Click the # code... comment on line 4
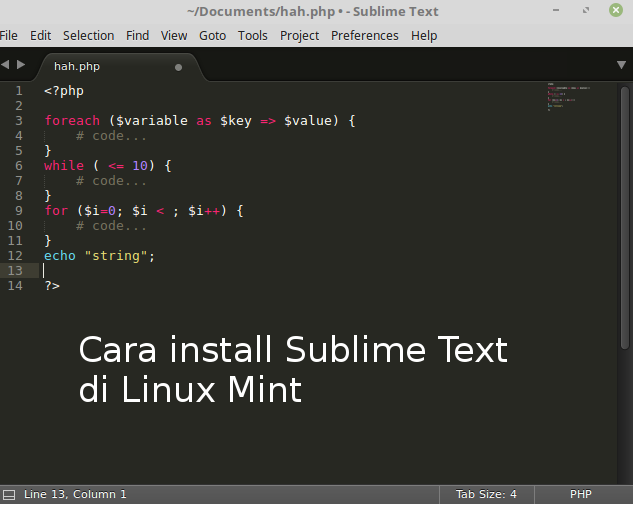 tap(111, 136)
